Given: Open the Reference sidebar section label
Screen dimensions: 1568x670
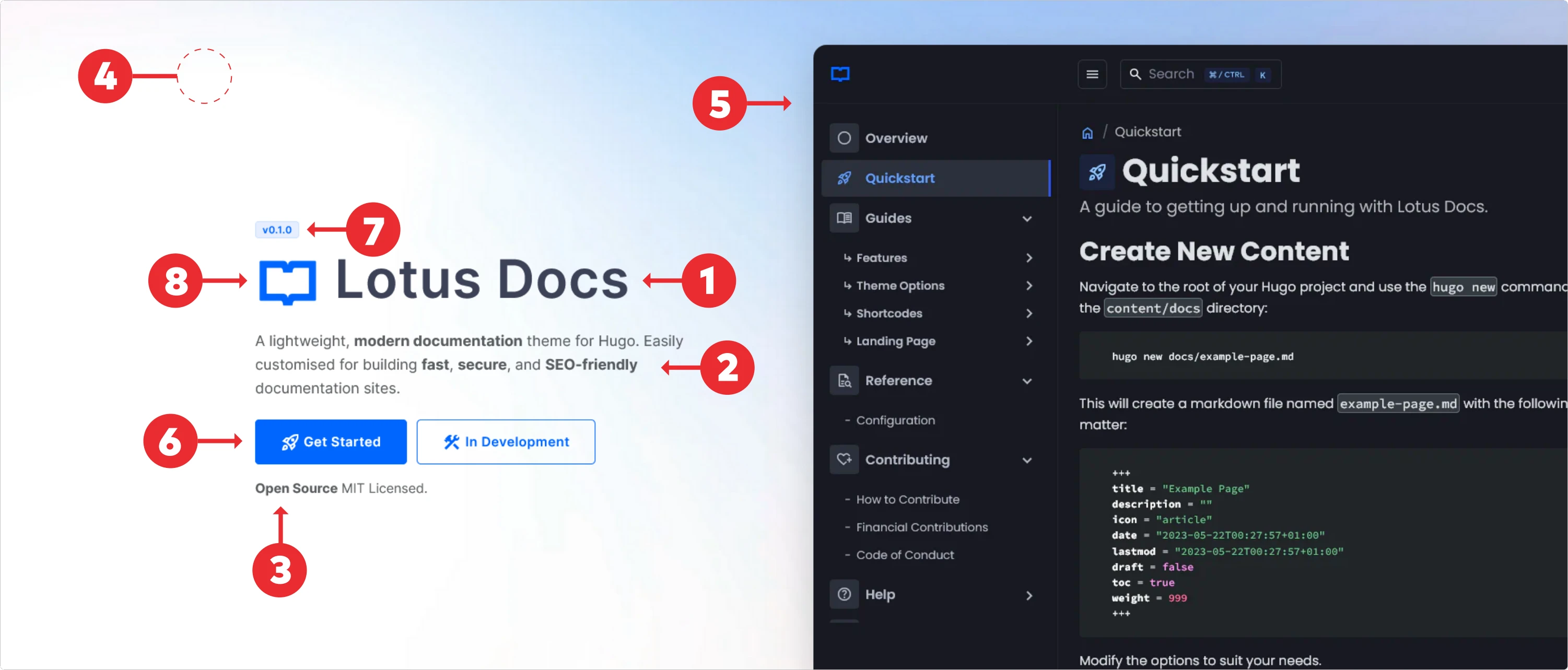Looking at the screenshot, I should click(898, 381).
